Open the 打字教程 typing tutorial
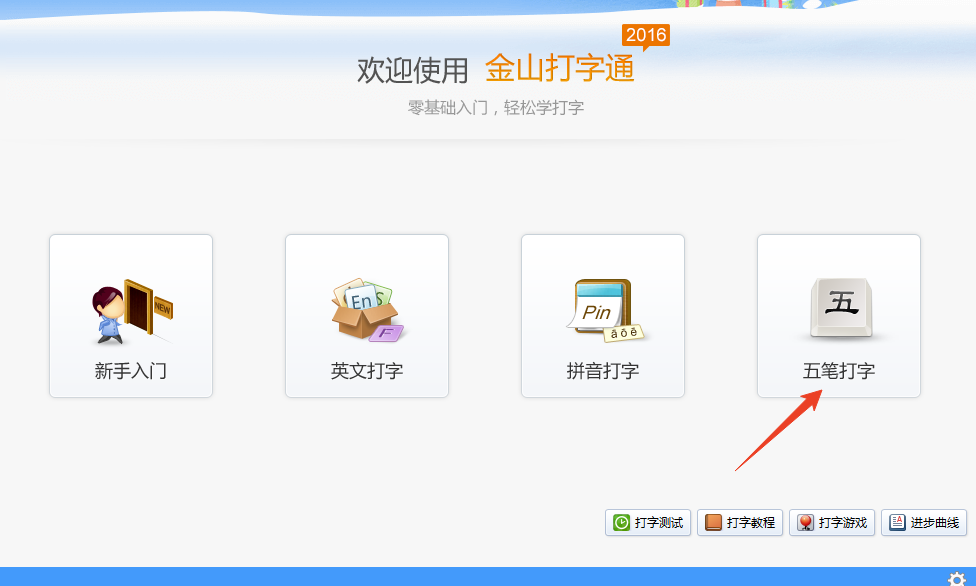976x586 pixels. click(x=740, y=522)
